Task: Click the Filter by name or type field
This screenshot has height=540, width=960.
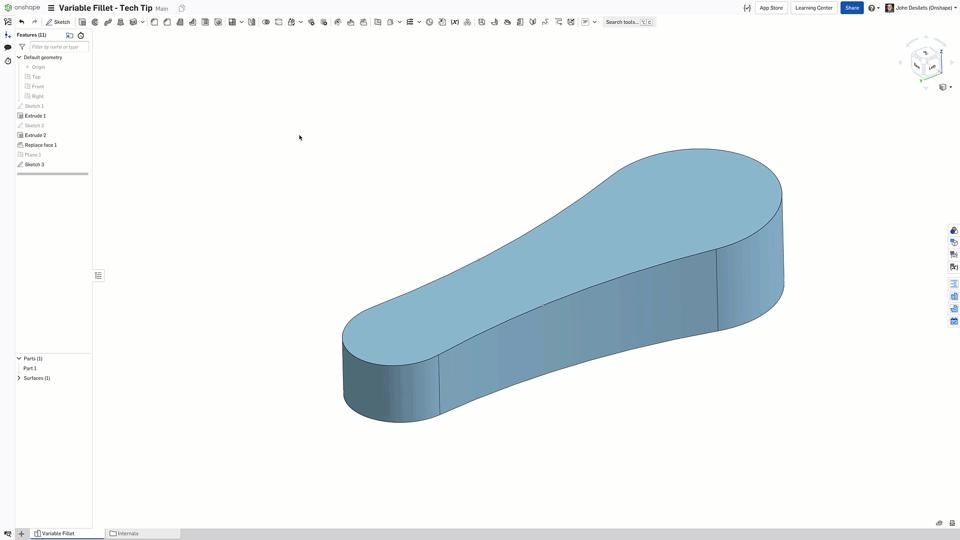Action: click(x=59, y=47)
